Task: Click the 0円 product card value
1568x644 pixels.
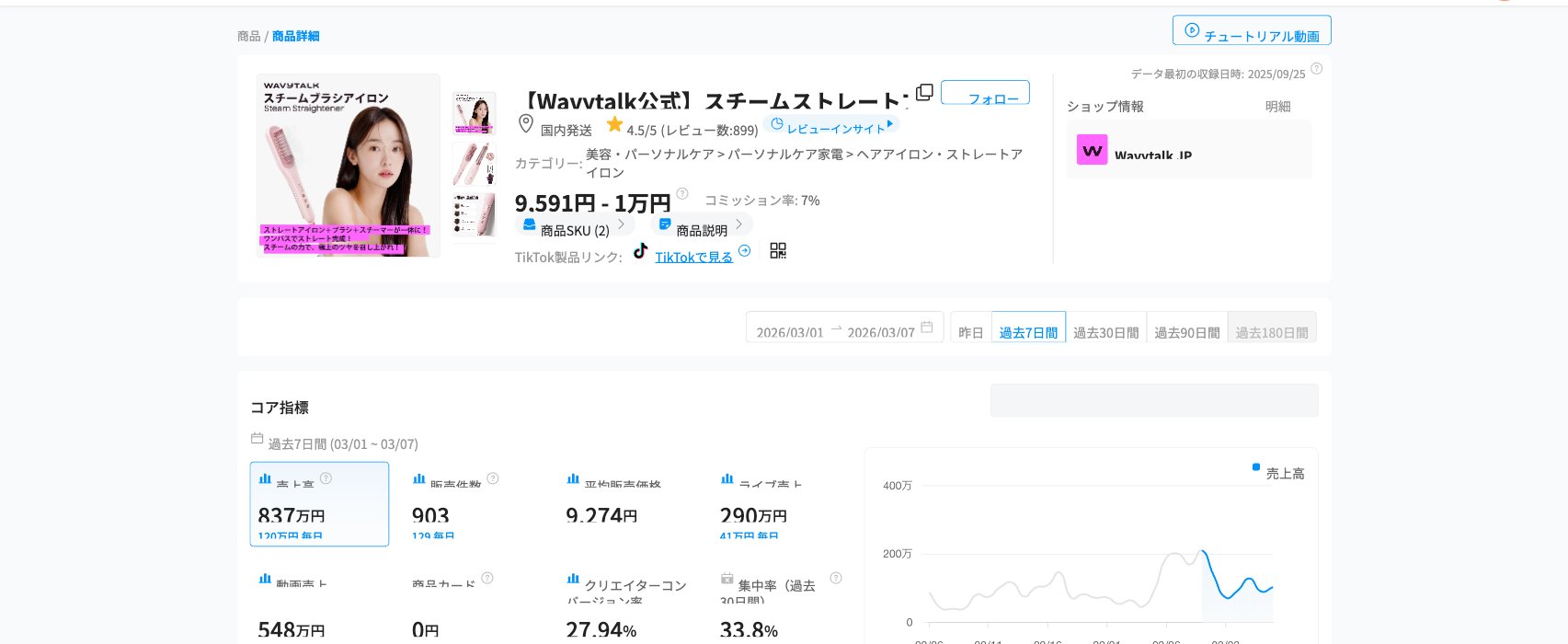Action: pyautogui.click(x=425, y=630)
